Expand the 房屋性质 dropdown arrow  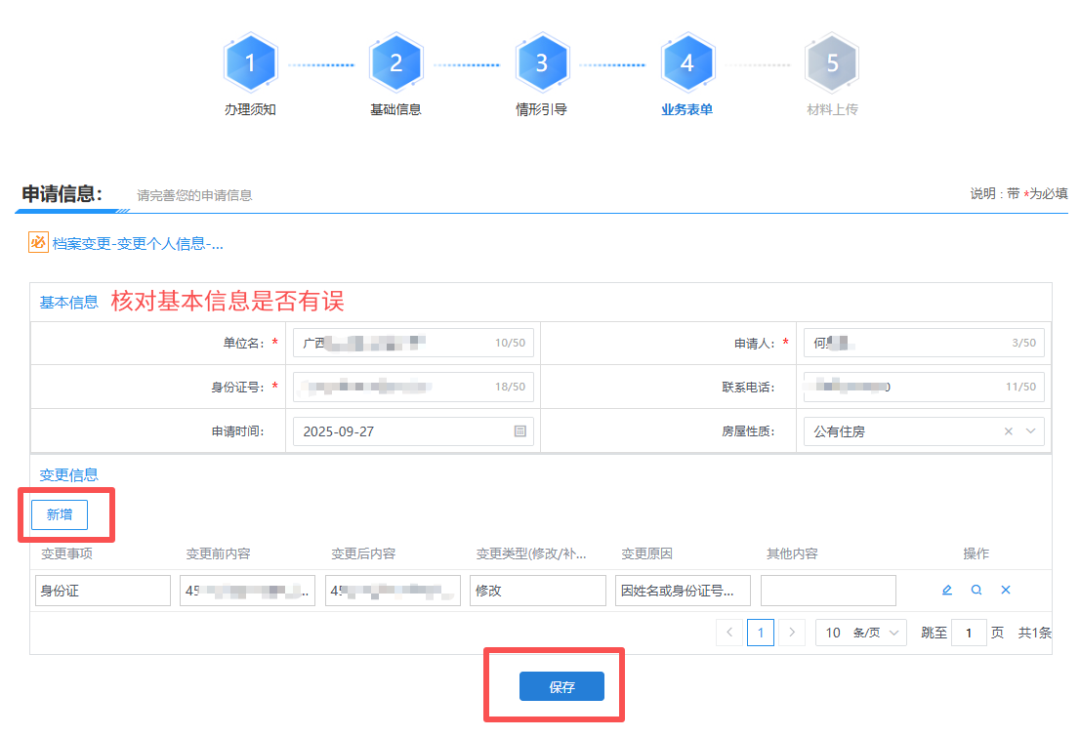coord(1030,432)
